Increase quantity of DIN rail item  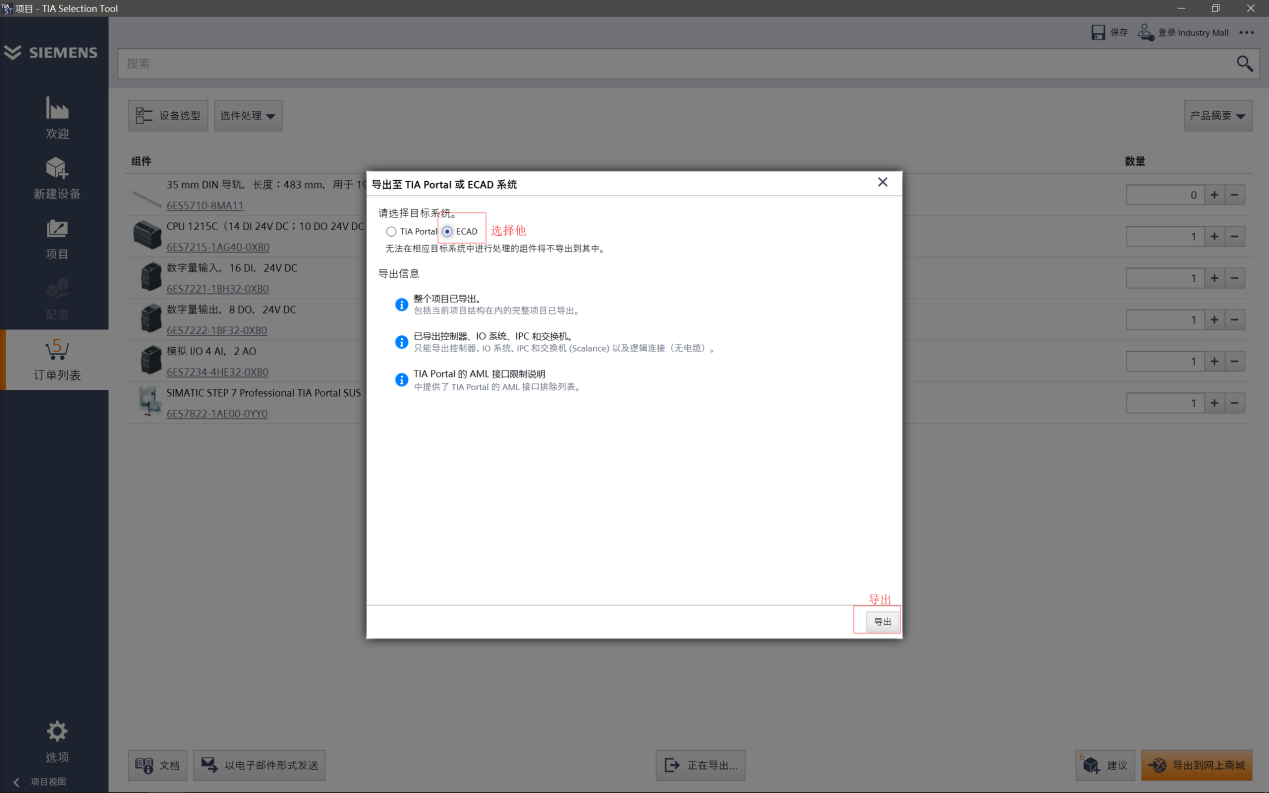click(x=1214, y=195)
